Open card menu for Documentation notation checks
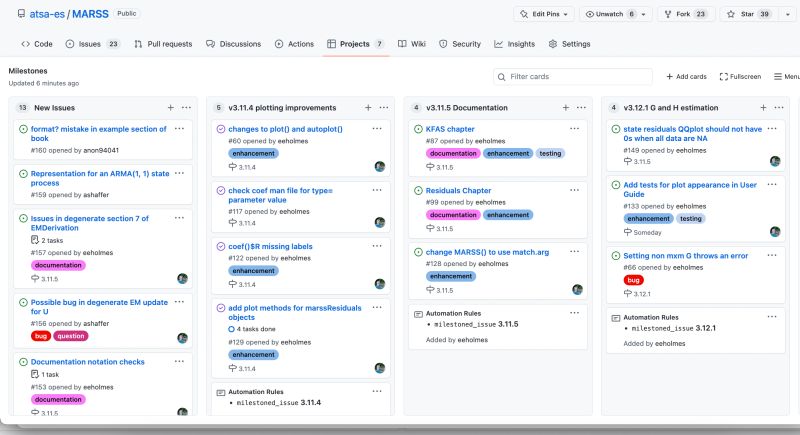 click(179, 361)
